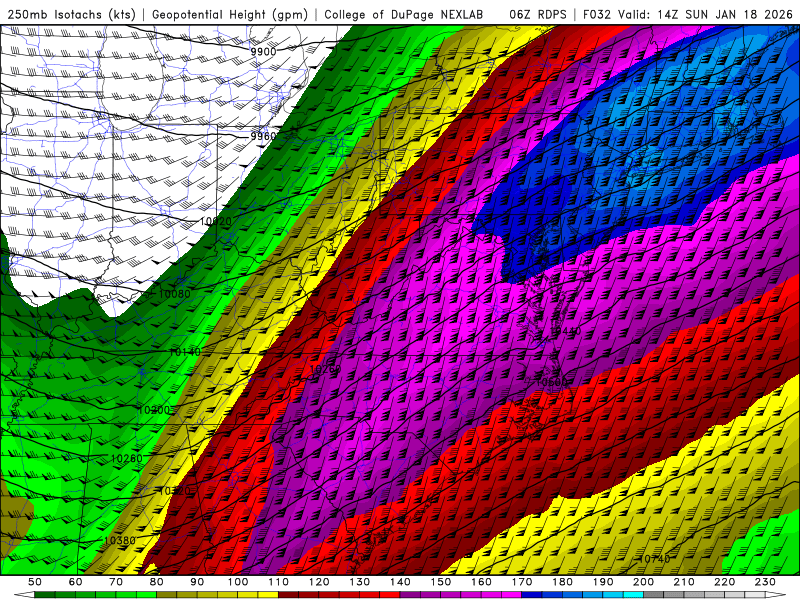Pick the dark blue swatch under the 170 label
Viewport: 800px width, 600px height.
coord(532,595)
